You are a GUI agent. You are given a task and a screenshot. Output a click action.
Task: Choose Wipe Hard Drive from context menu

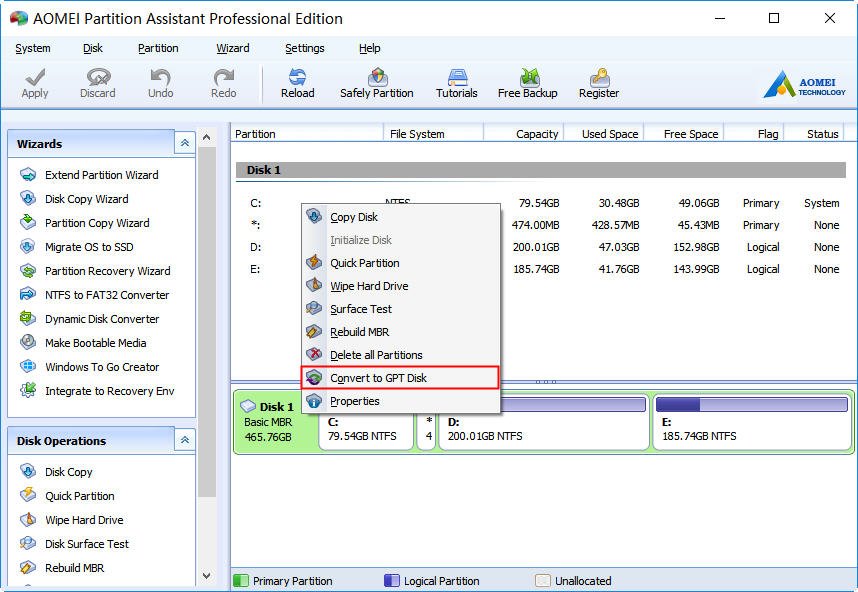click(401, 286)
